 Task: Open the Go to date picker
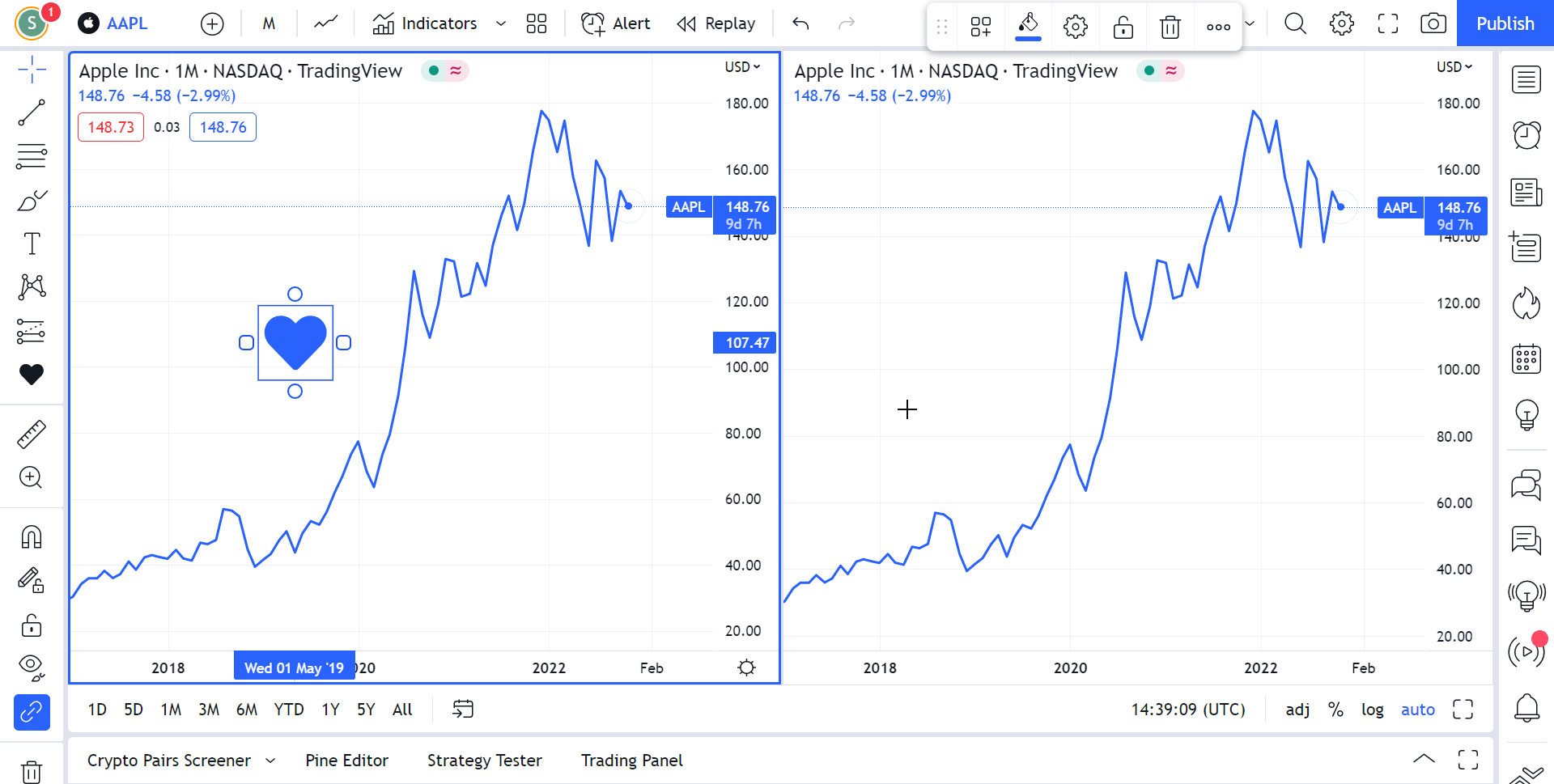(463, 710)
